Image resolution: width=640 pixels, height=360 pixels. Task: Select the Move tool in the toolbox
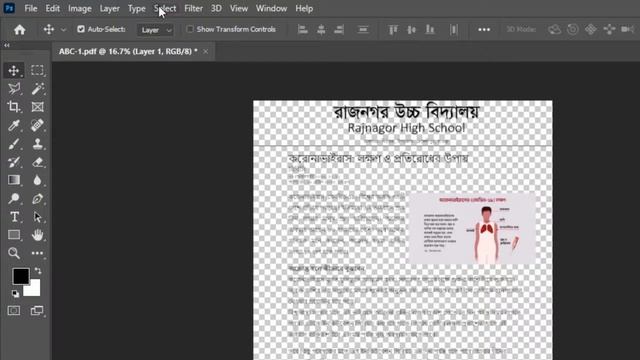coord(13,71)
